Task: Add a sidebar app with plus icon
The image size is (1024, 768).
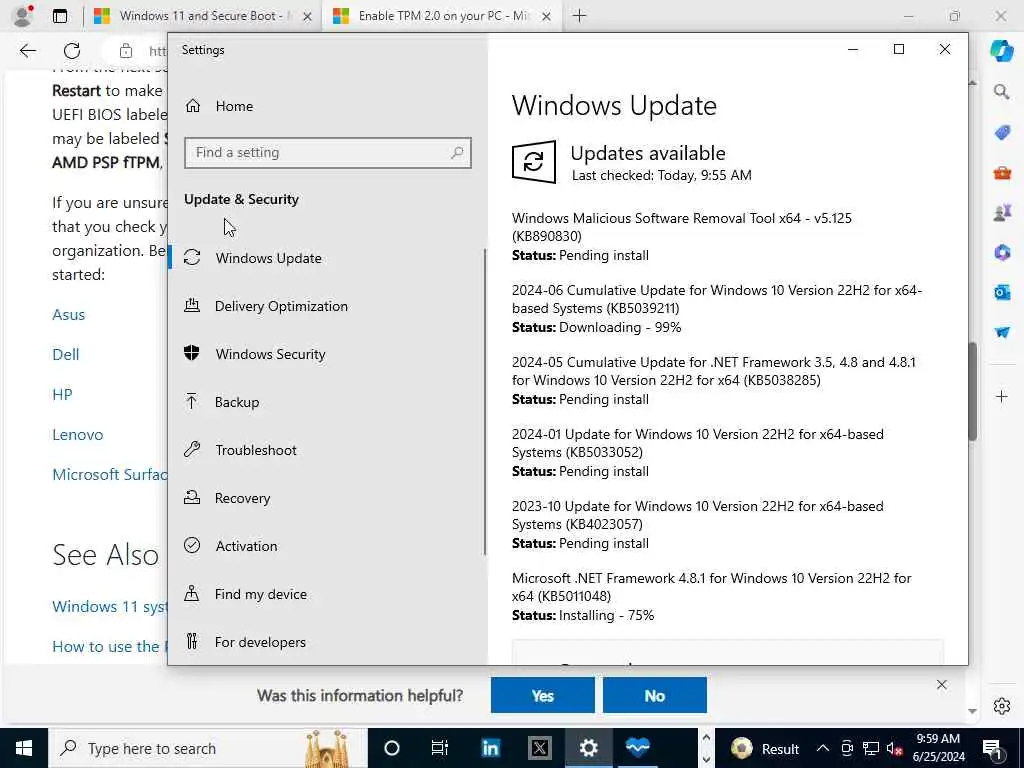Action: 1002,396
